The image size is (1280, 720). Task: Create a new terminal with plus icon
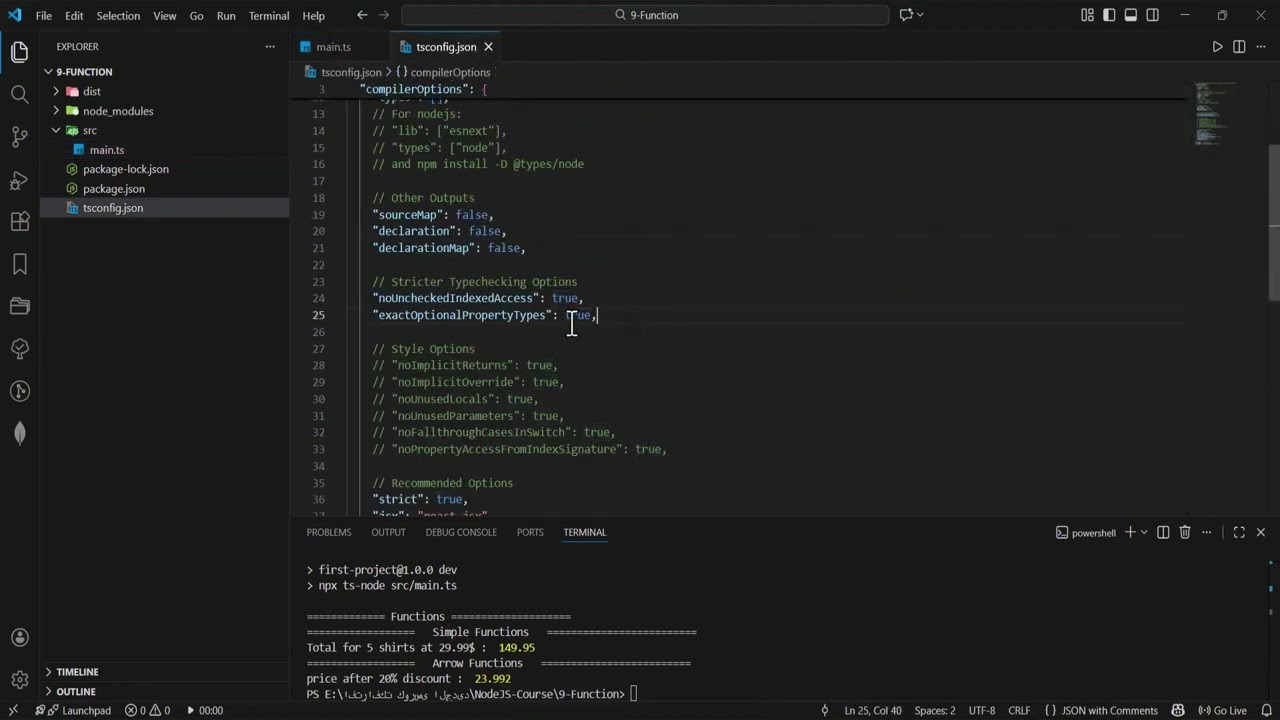coord(1130,533)
